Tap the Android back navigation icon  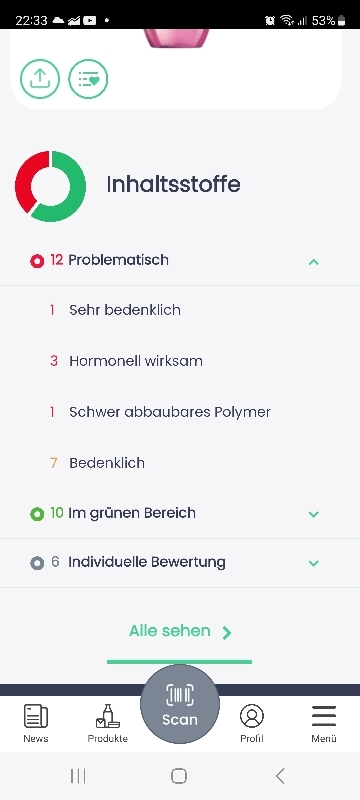pyautogui.click(x=280, y=776)
